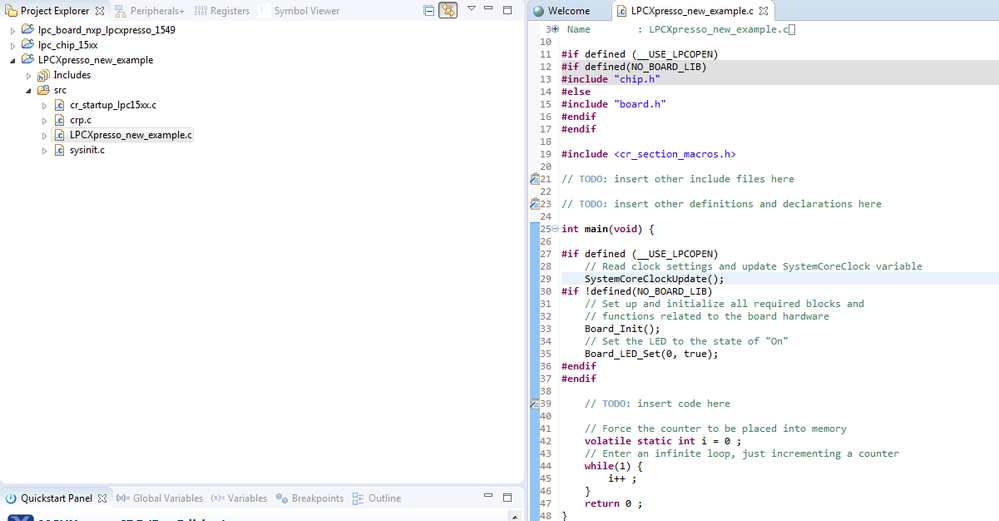Open the Symbol Viewer tab
Screen dimensions: 999x521
click(x=299, y=11)
